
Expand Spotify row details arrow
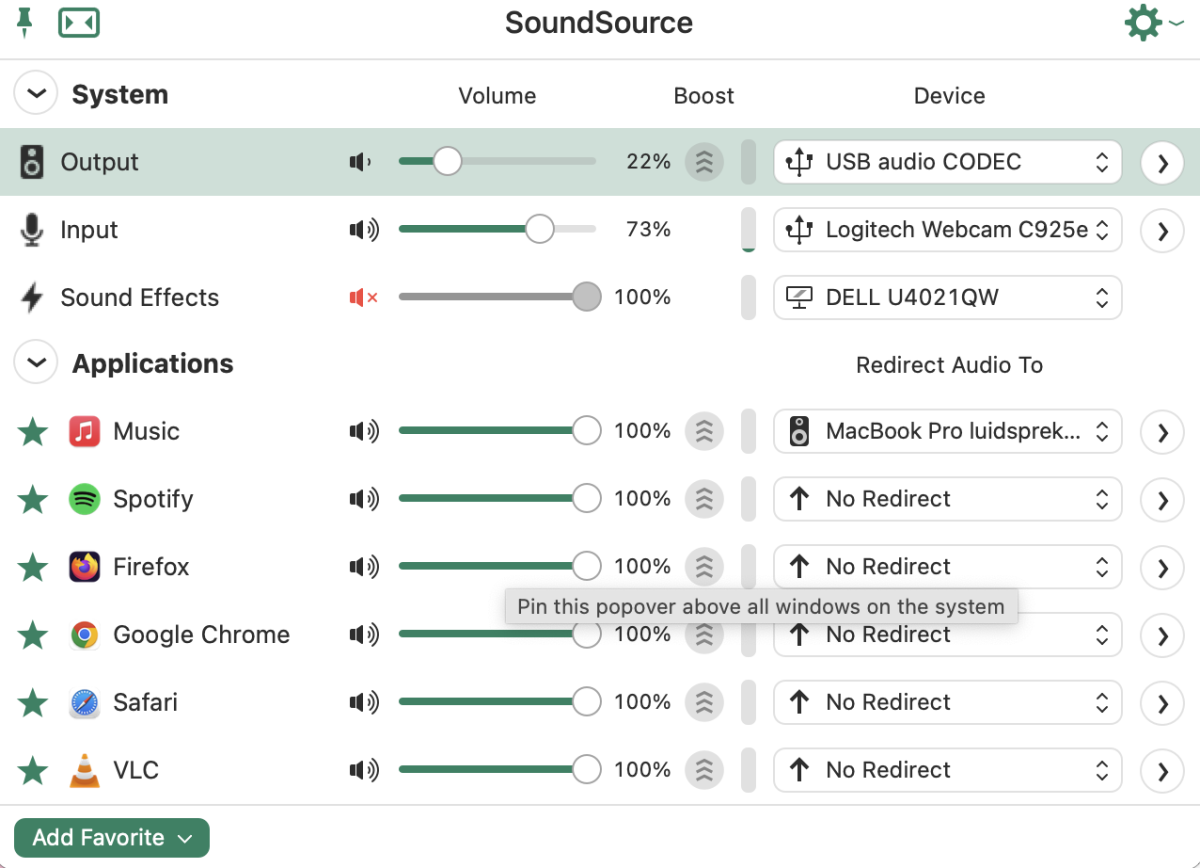(x=1162, y=499)
